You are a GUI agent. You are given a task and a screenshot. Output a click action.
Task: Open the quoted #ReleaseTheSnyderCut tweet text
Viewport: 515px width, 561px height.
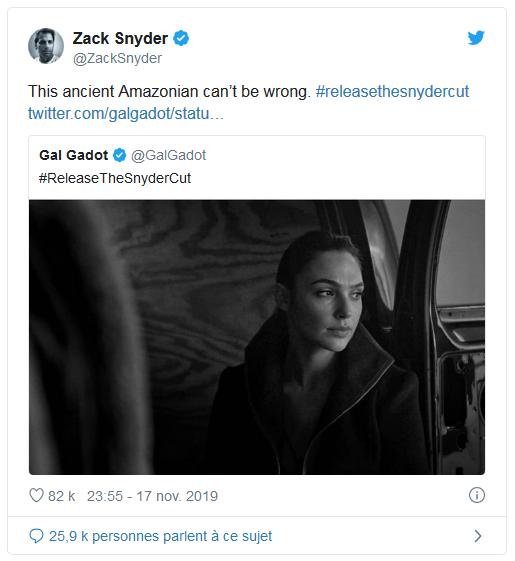pyautogui.click(x=115, y=178)
